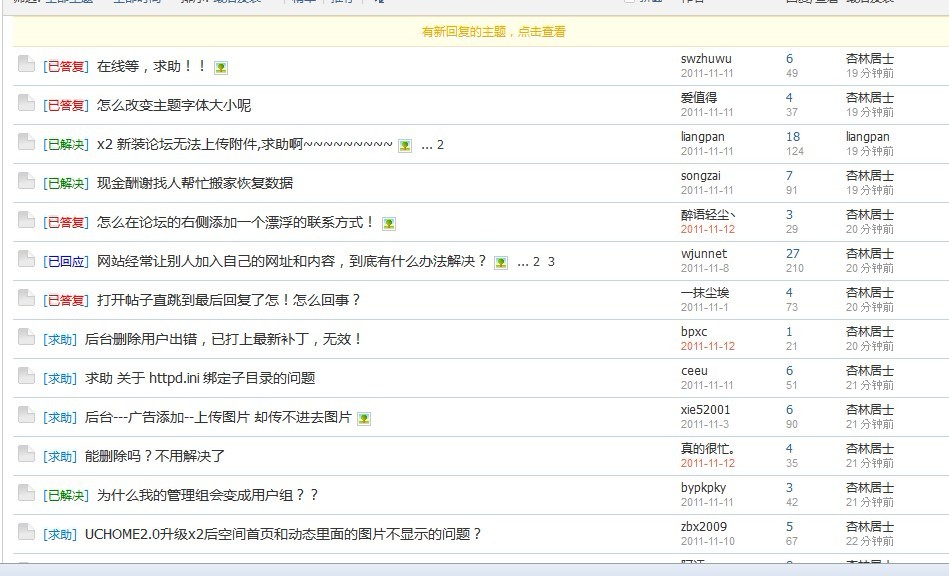Click last-post time '19 分钟前' on songzai row

[x=870, y=190]
